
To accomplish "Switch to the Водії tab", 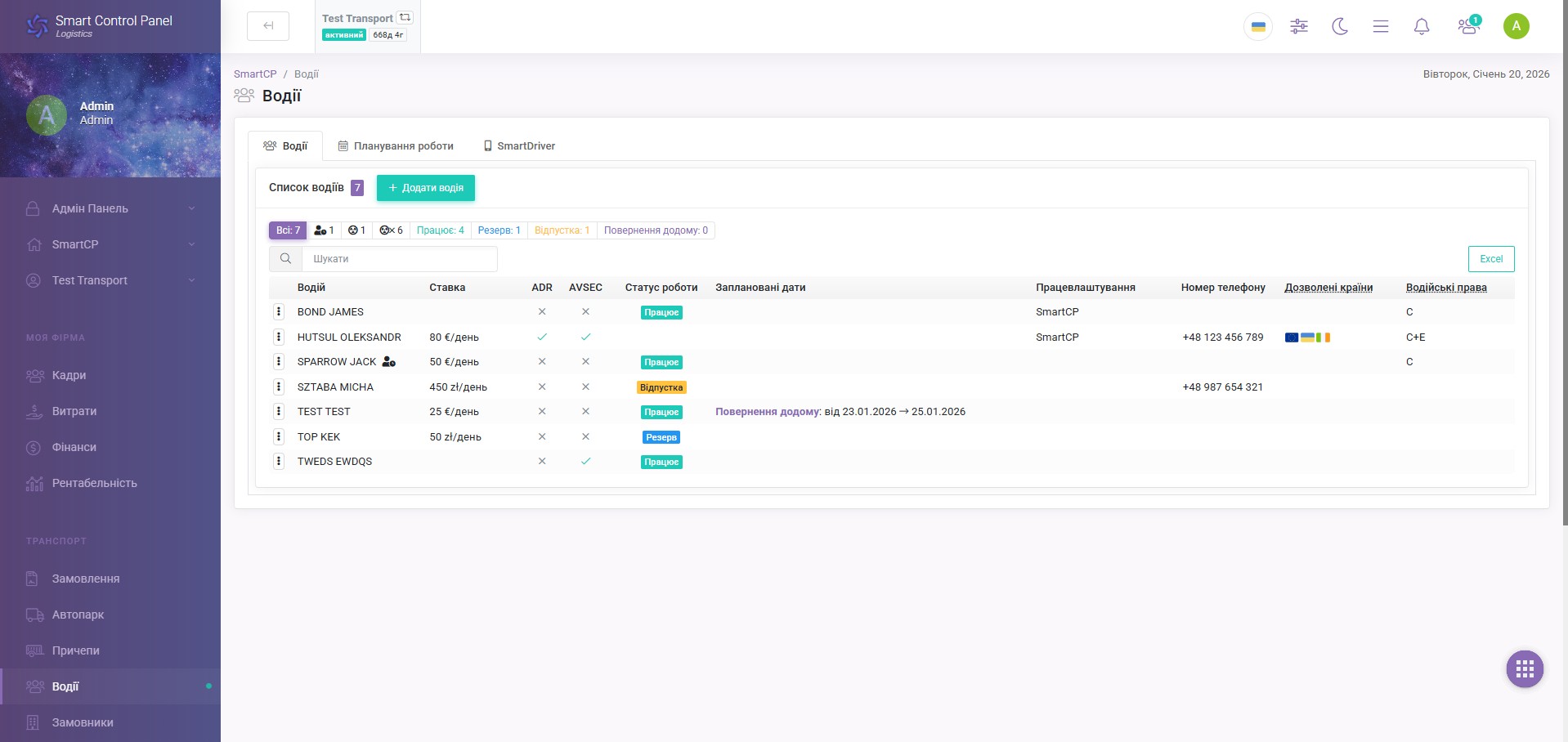I will [285, 146].
